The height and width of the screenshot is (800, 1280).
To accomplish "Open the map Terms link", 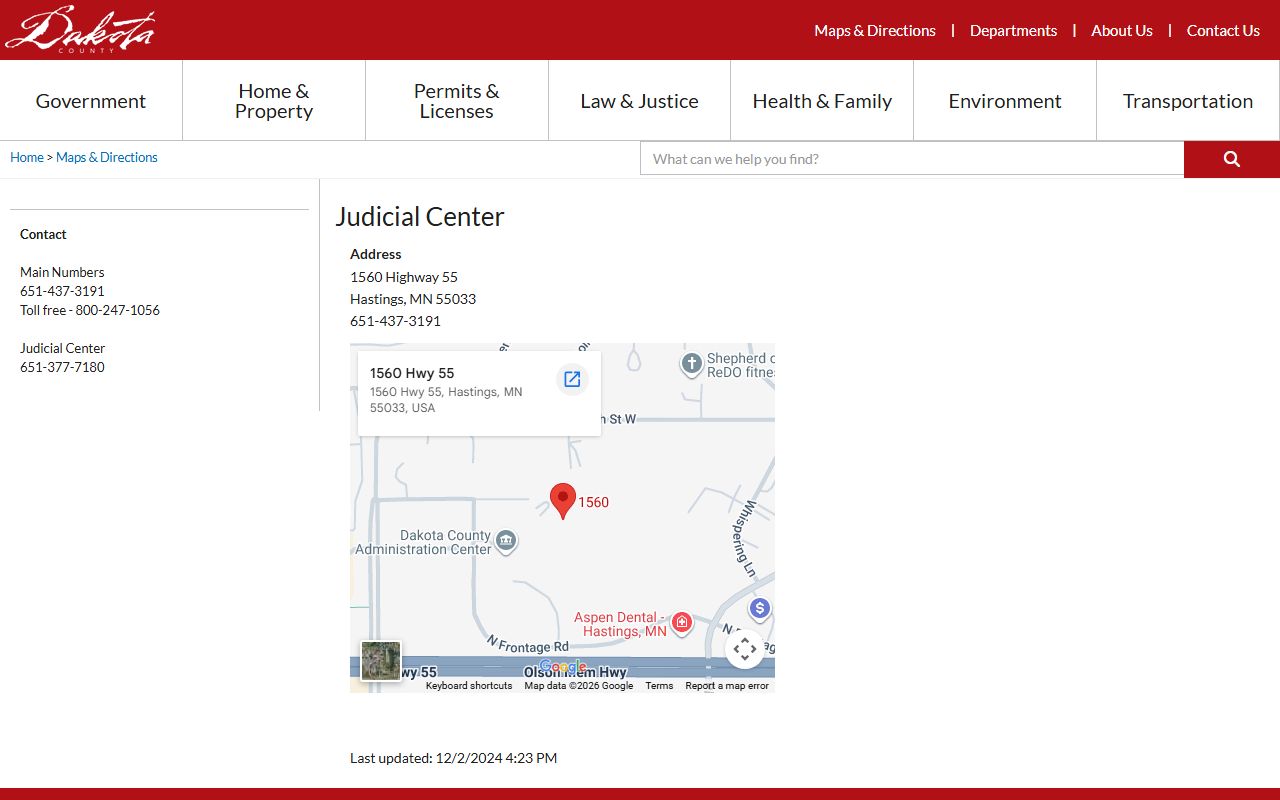I will pyautogui.click(x=659, y=686).
